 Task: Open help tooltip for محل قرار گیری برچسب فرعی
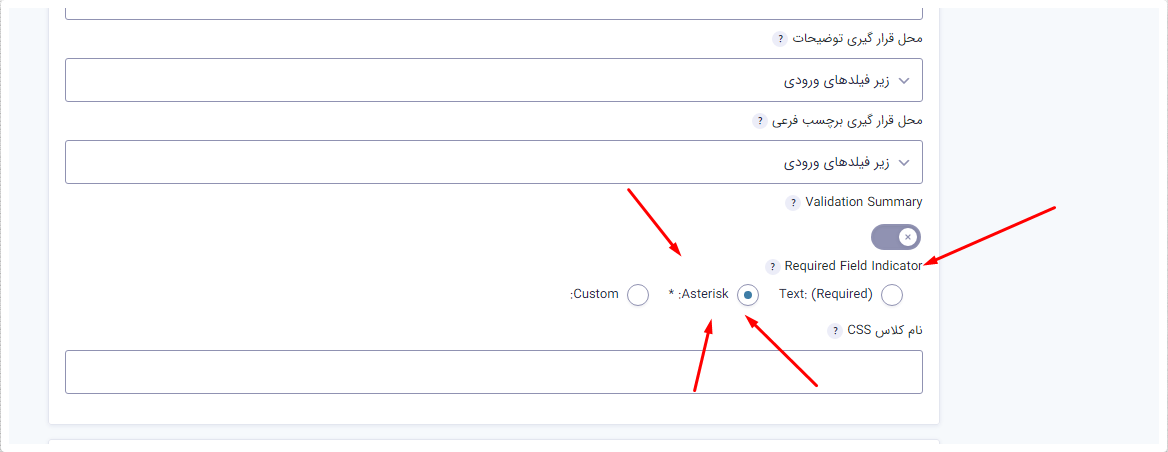(x=759, y=121)
